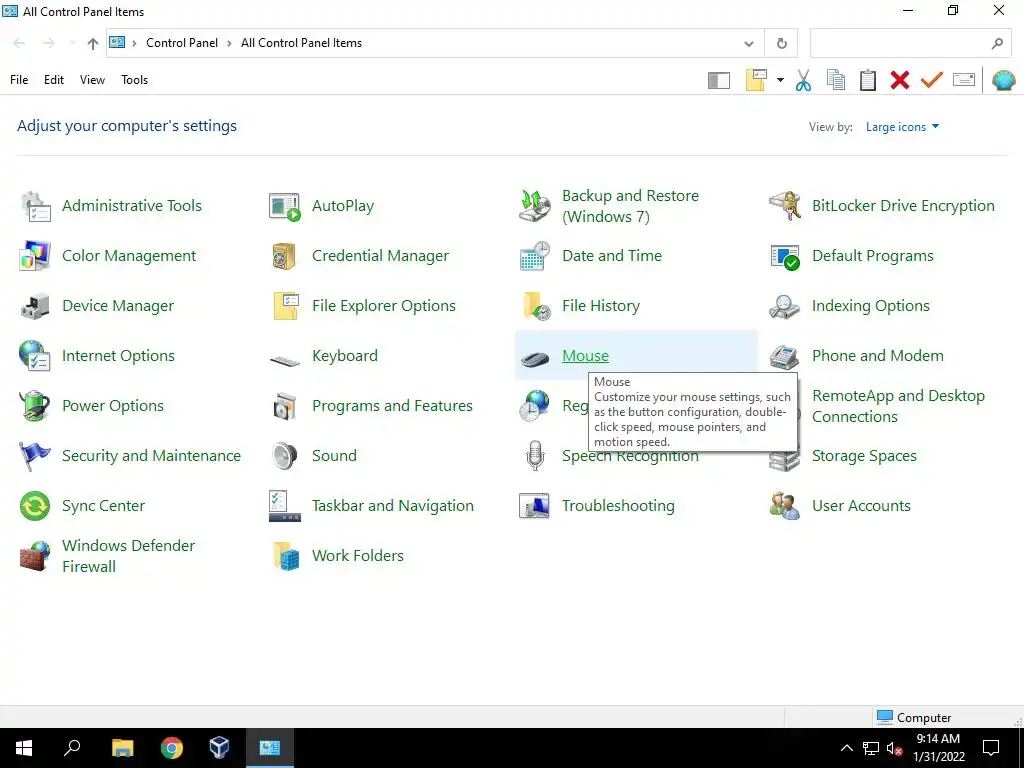Open the Device Manager icon
This screenshot has height=768, width=1024.
point(35,306)
